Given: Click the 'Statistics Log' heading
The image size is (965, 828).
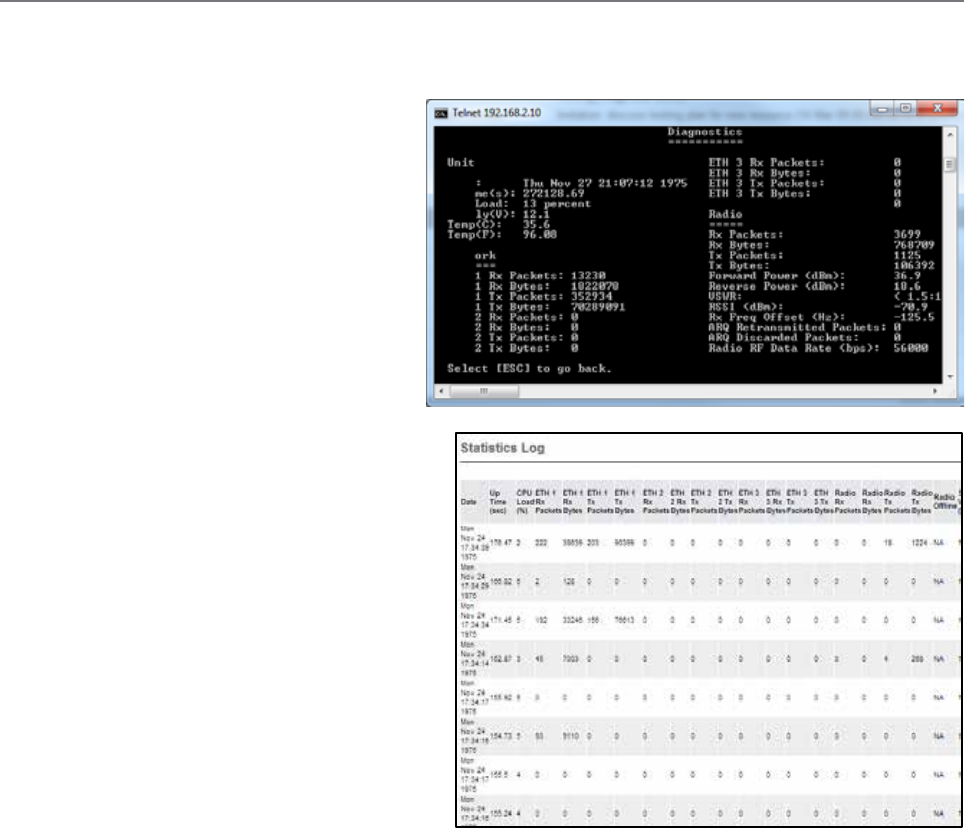Looking at the screenshot, I should pos(502,448).
